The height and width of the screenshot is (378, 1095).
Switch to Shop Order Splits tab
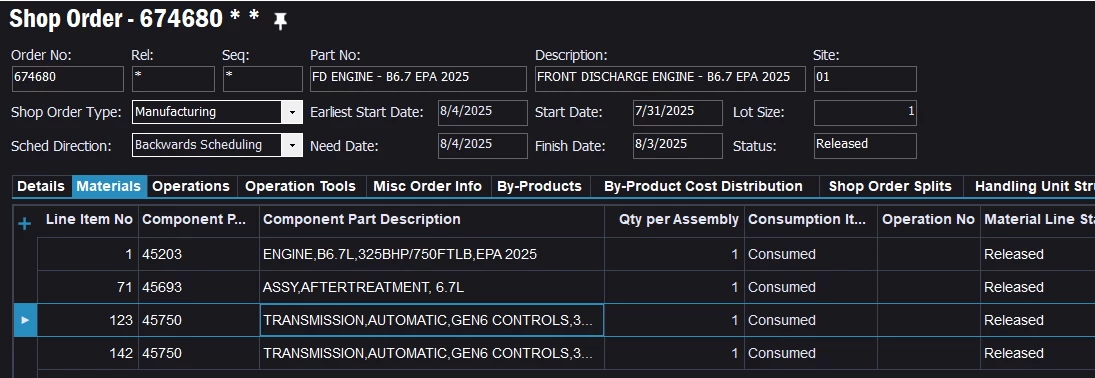(x=890, y=187)
